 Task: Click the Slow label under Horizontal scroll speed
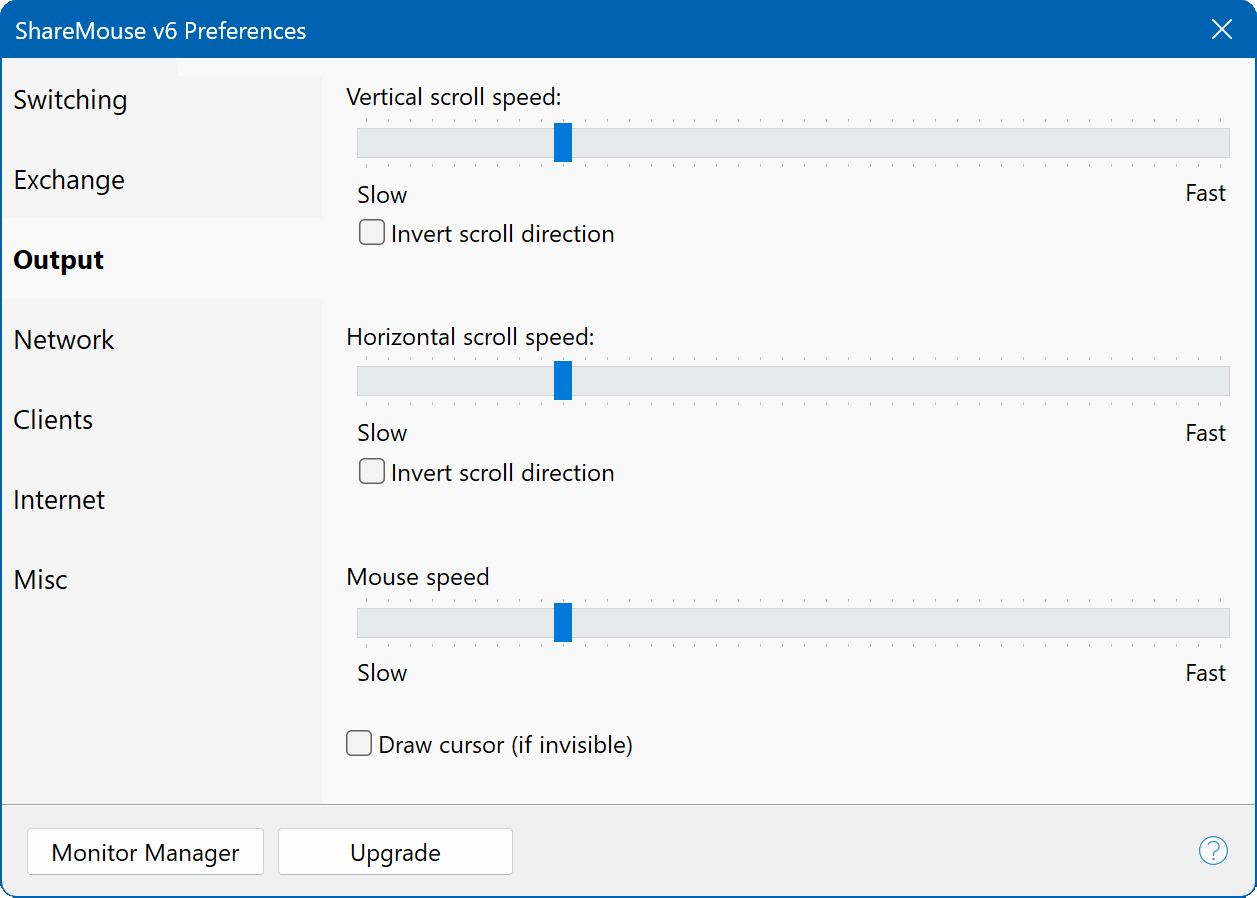[382, 433]
